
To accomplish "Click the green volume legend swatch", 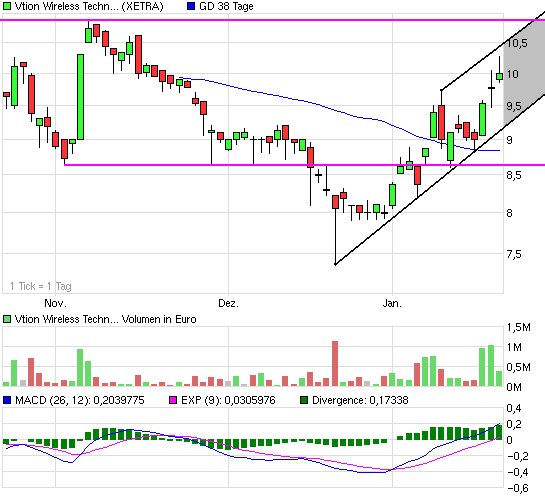I will (7, 319).
